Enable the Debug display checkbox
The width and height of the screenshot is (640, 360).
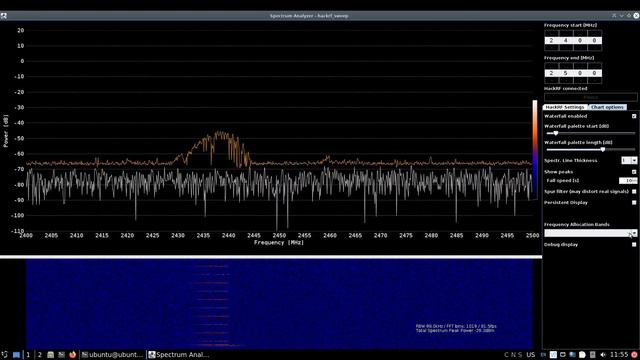[634, 244]
